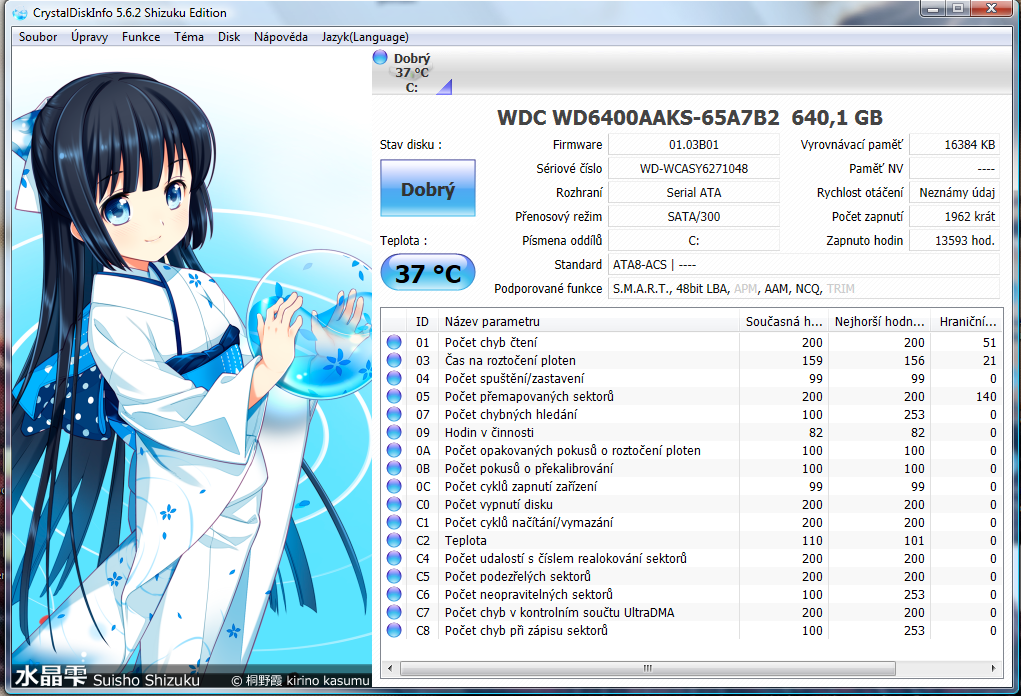Click the blue health orb above the C: drive
This screenshot has width=1021, height=696.
380,57
